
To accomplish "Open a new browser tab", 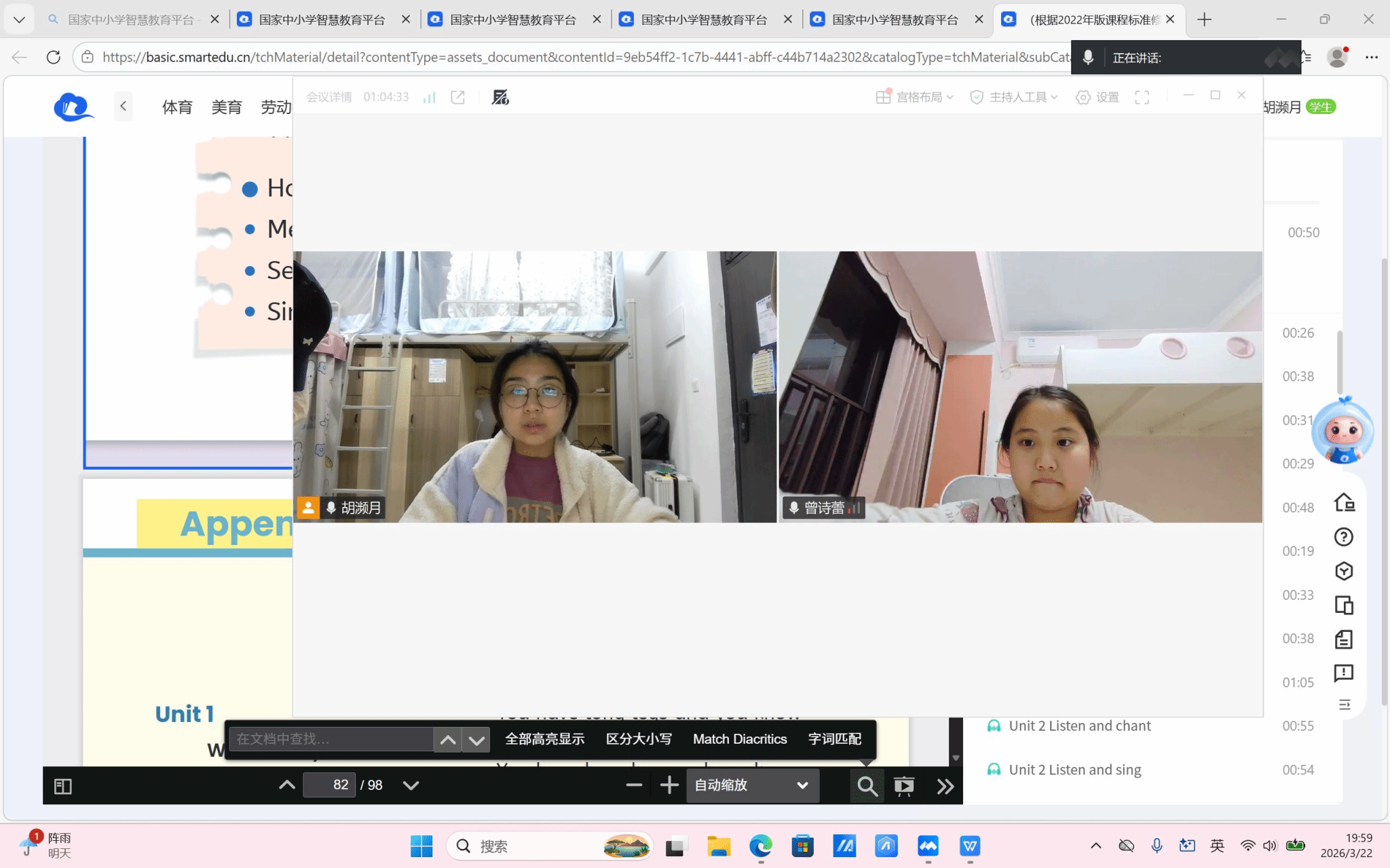I will pos(1205,20).
